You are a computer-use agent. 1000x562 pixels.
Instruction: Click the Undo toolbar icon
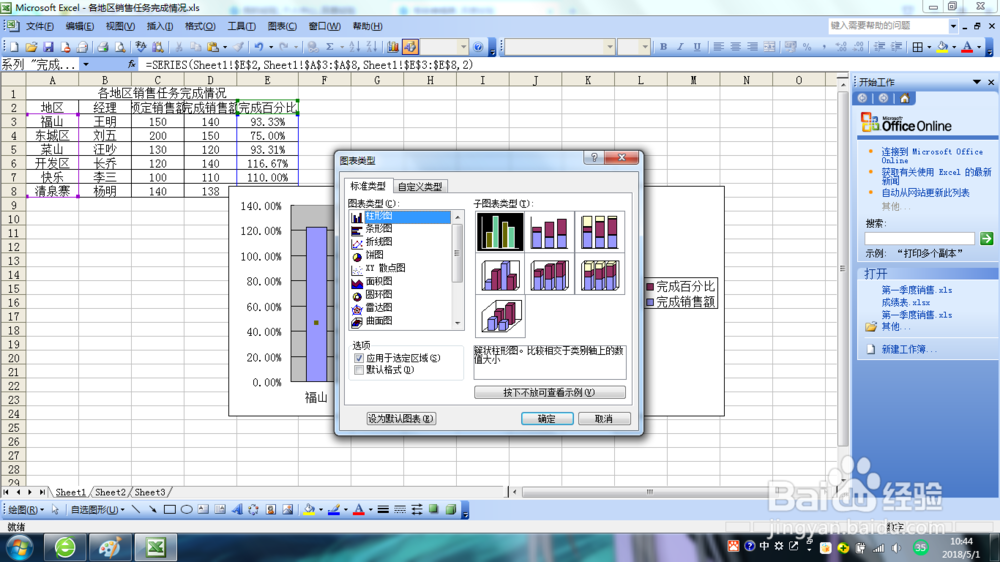point(258,47)
